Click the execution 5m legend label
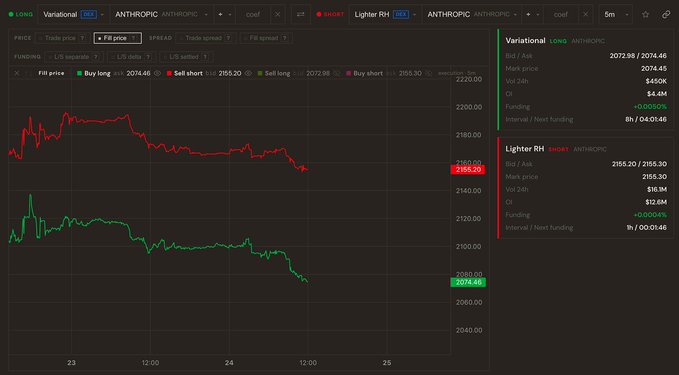This screenshot has height=375, width=679. pos(456,73)
